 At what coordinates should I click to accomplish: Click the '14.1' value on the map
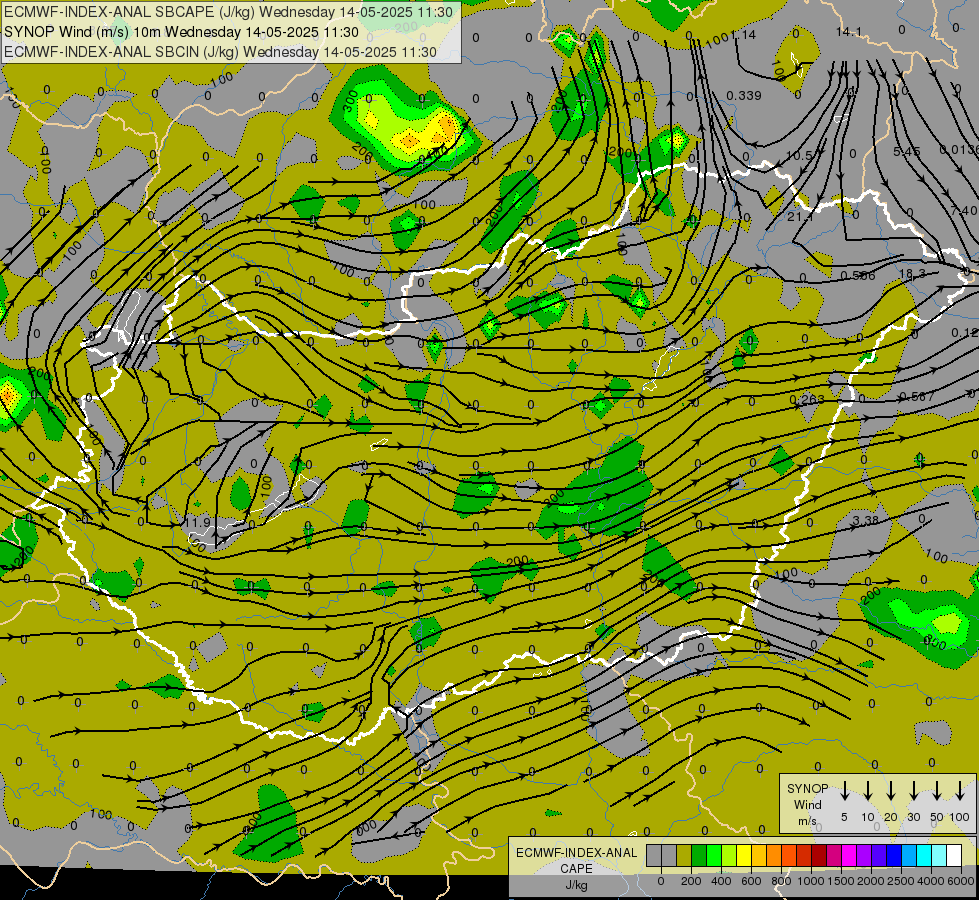(x=849, y=32)
